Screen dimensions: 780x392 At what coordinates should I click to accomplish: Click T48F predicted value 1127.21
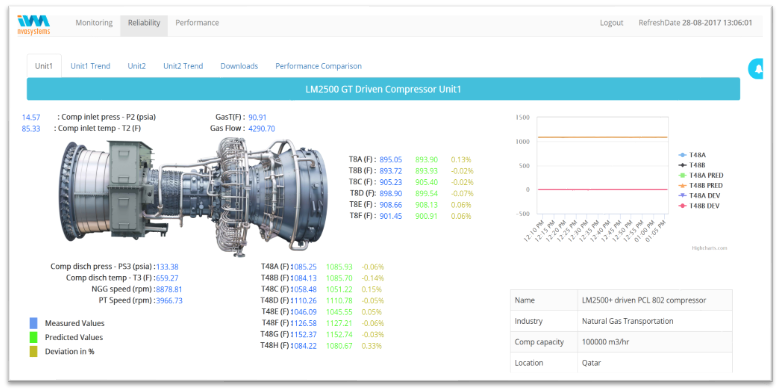click(339, 324)
